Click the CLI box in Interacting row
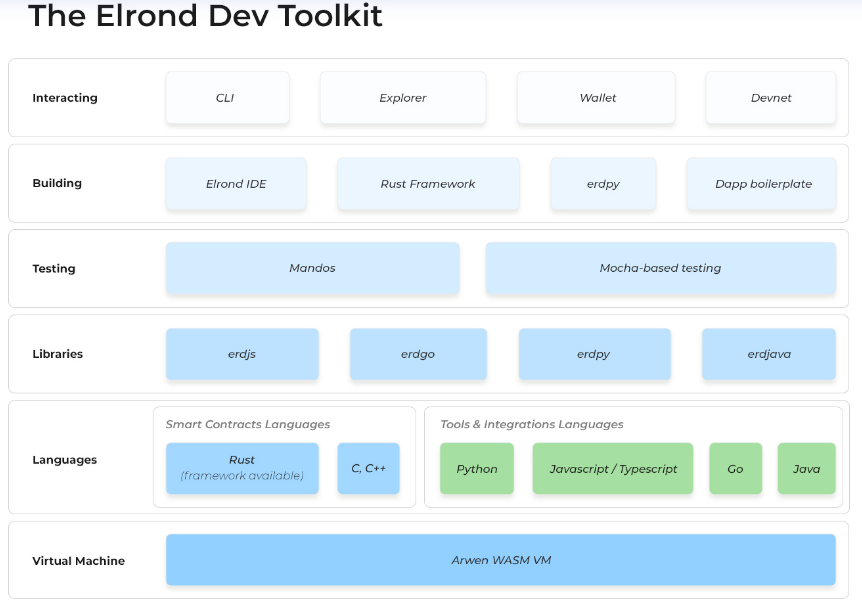The height and width of the screenshot is (605, 862). click(227, 98)
